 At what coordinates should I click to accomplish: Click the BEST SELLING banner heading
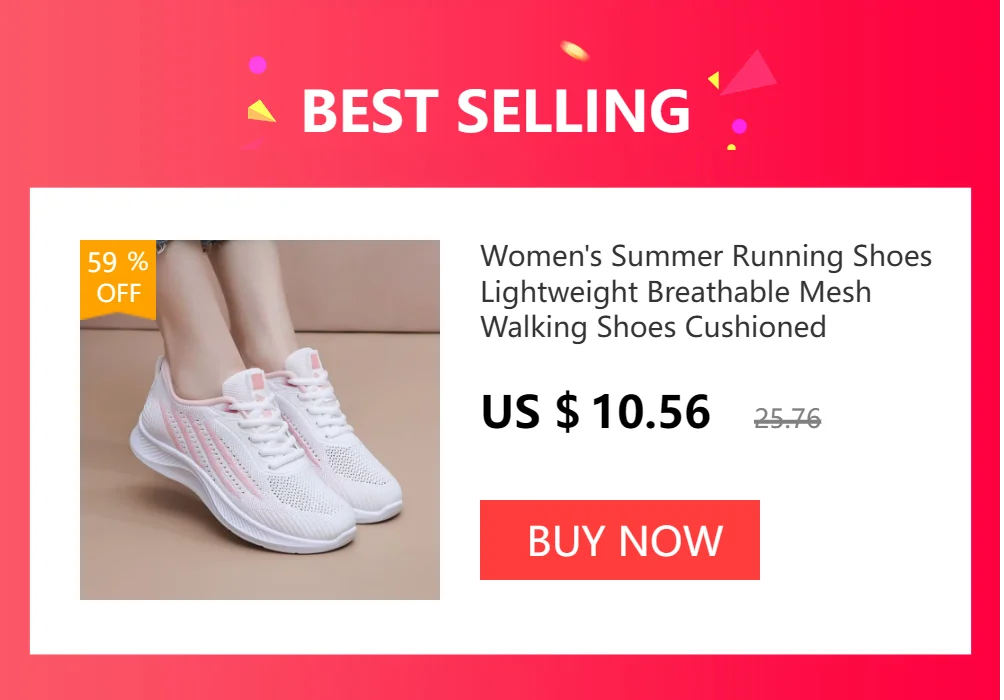496,111
